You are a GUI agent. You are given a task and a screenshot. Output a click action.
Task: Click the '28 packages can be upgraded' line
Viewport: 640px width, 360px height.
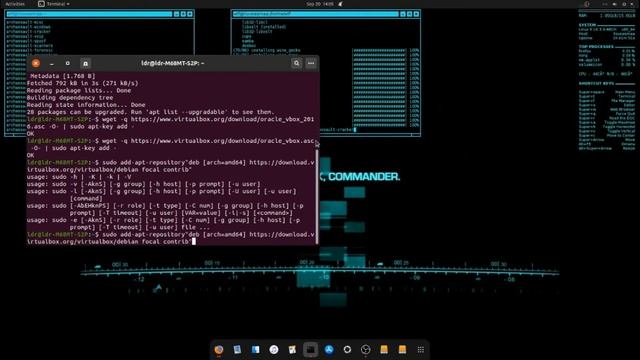click(151, 112)
